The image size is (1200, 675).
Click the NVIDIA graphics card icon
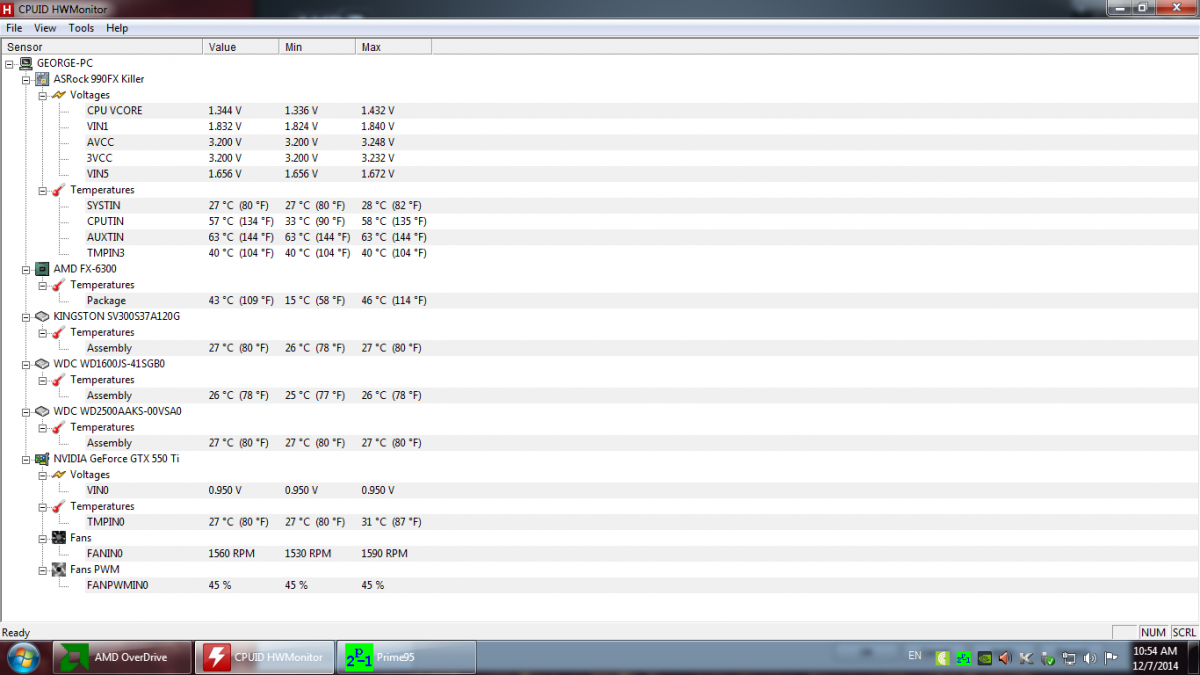(42, 459)
